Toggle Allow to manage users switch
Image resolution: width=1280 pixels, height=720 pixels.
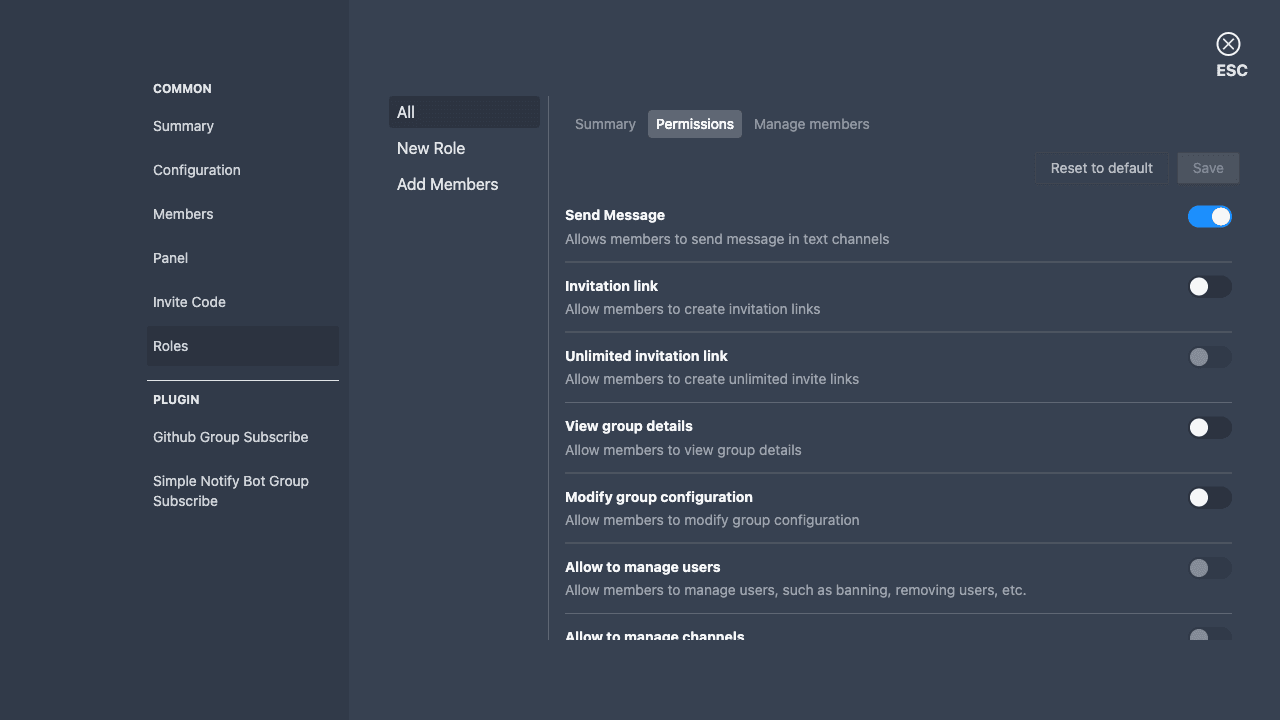point(1209,568)
